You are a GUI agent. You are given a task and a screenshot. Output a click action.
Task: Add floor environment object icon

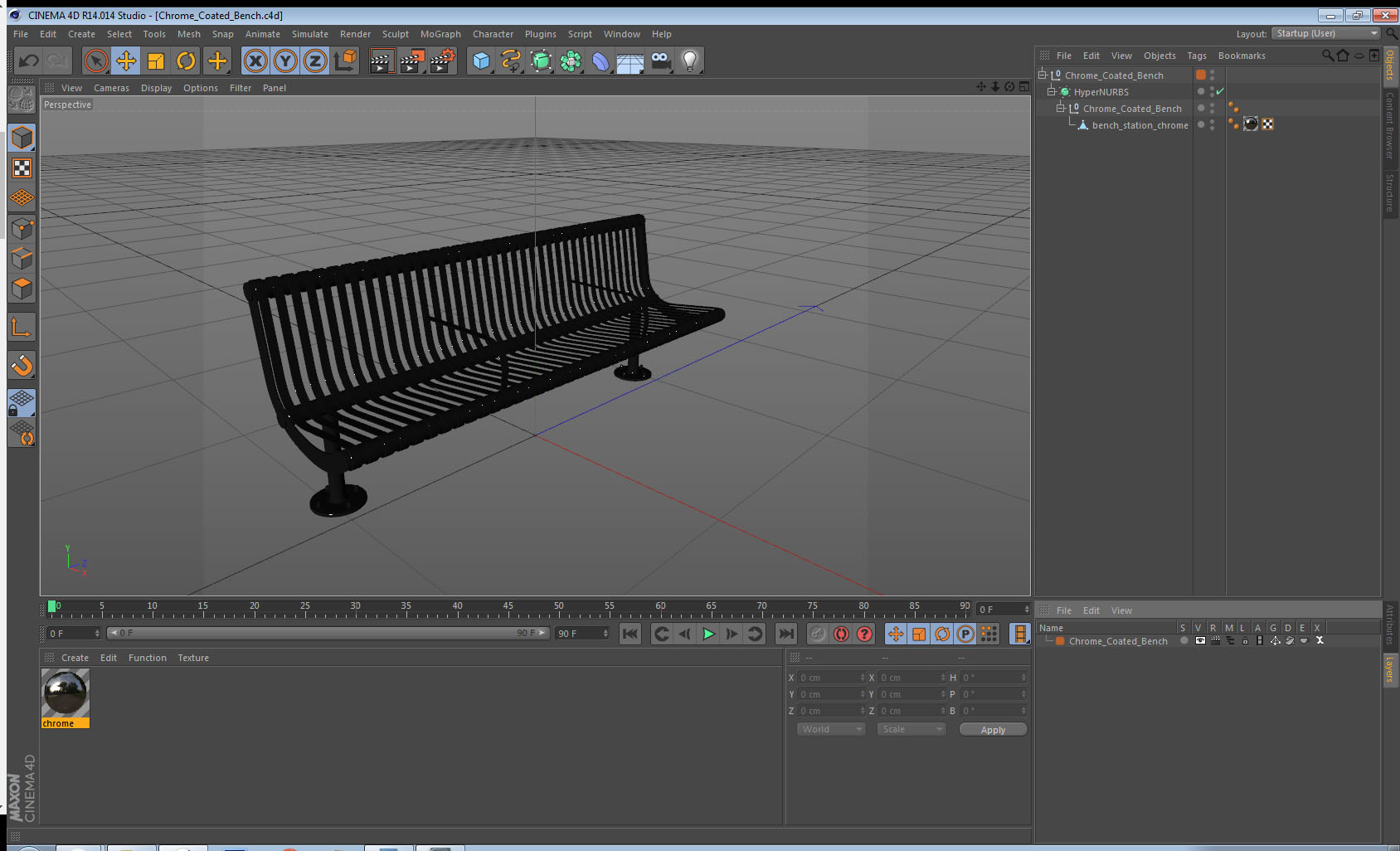[x=630, y=61]
